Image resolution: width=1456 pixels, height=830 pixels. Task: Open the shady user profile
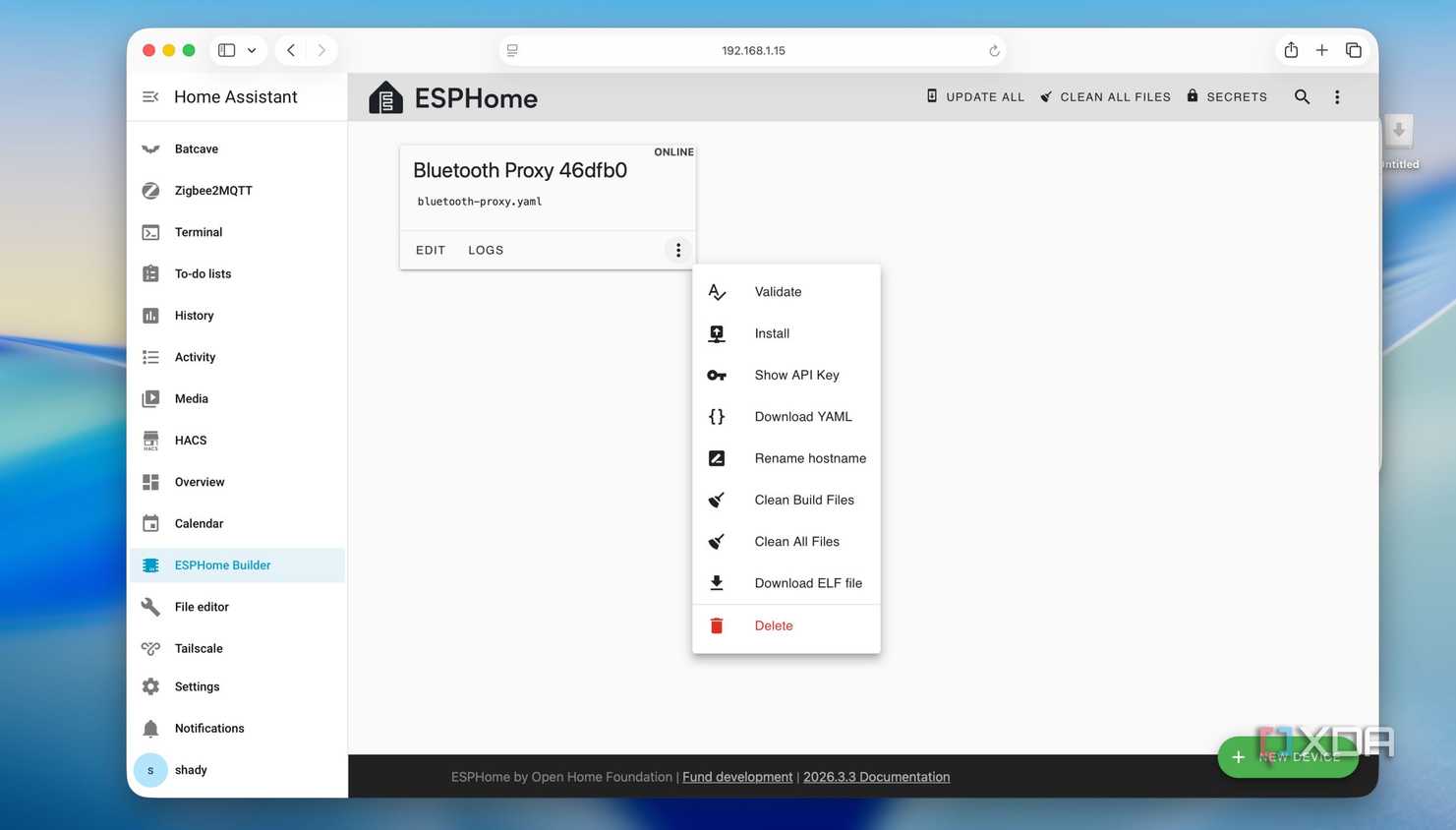pyautogui.click(x=238, y=770)
